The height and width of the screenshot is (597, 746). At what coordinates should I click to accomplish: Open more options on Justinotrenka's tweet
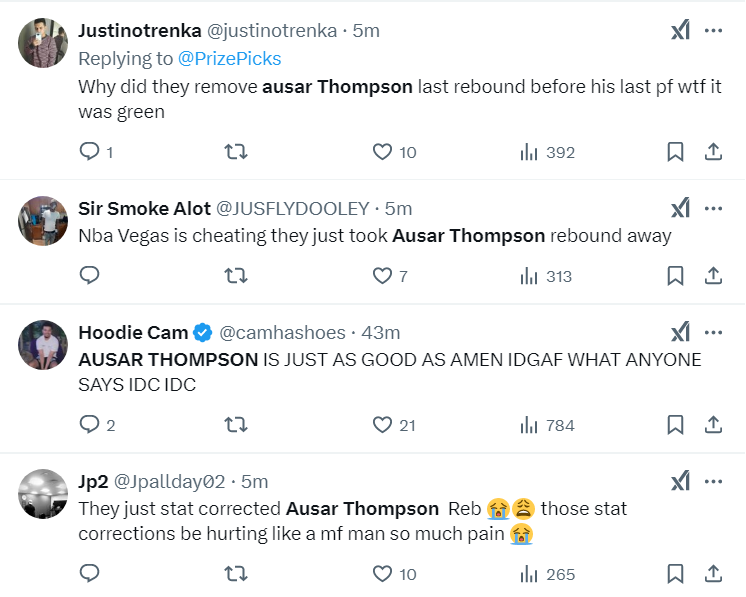713,31
